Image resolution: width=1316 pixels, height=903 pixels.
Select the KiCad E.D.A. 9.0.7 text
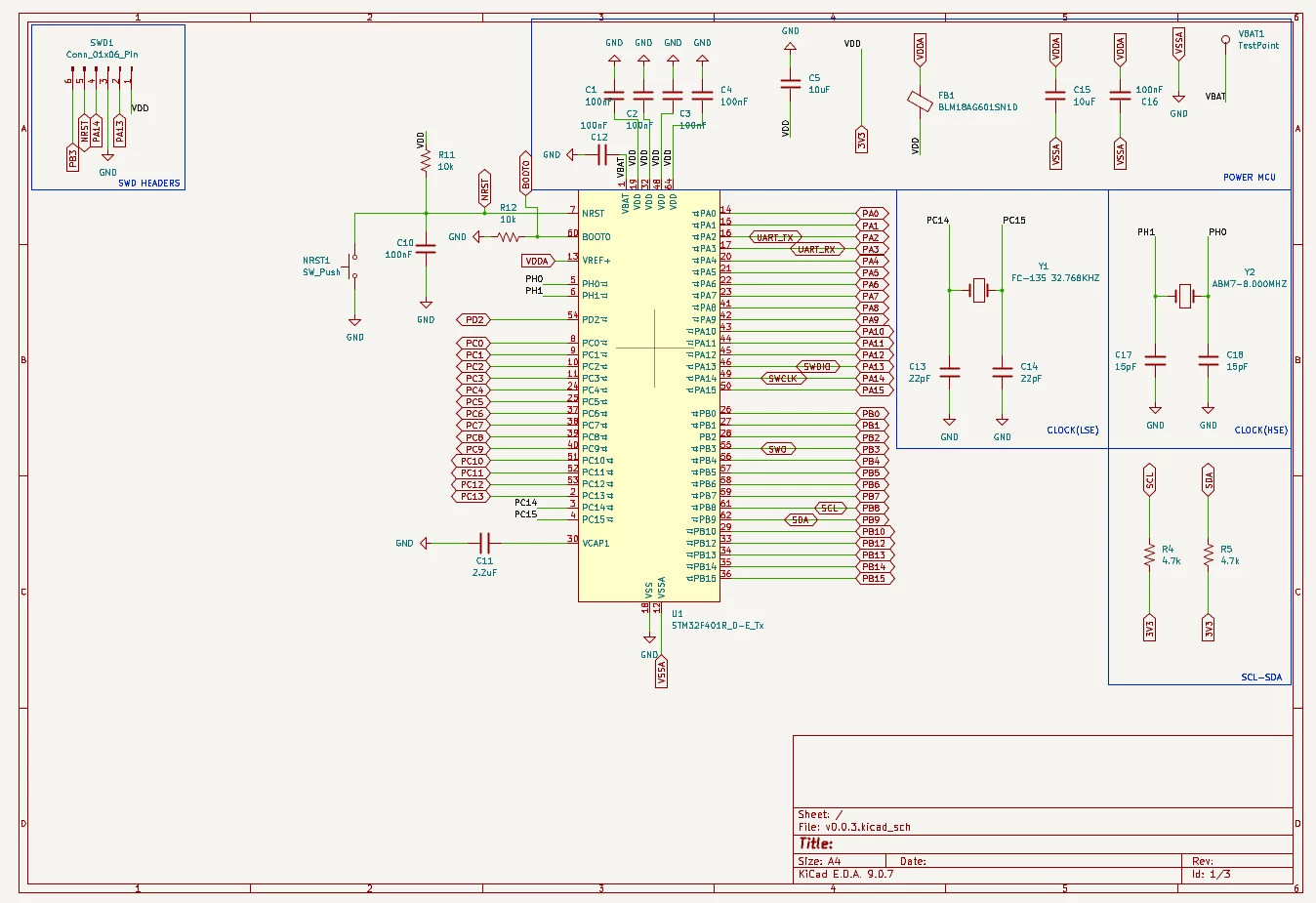[x=845, y=874]
